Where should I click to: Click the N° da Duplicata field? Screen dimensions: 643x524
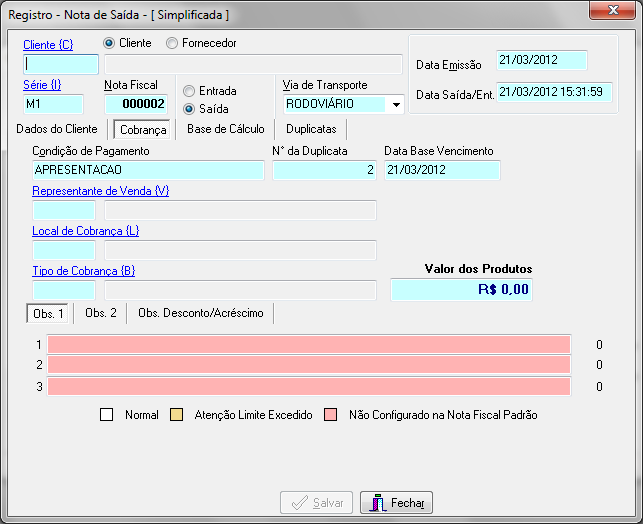pos(324,170)
